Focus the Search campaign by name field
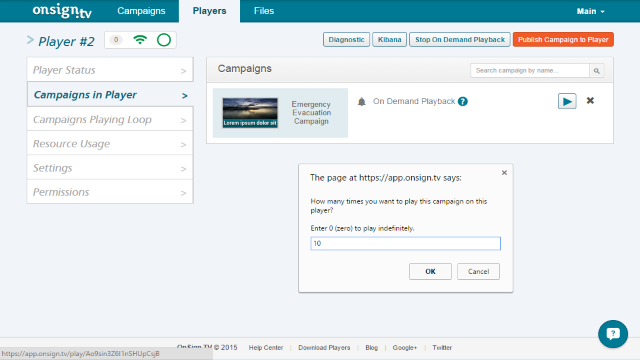 coord(530,71)
